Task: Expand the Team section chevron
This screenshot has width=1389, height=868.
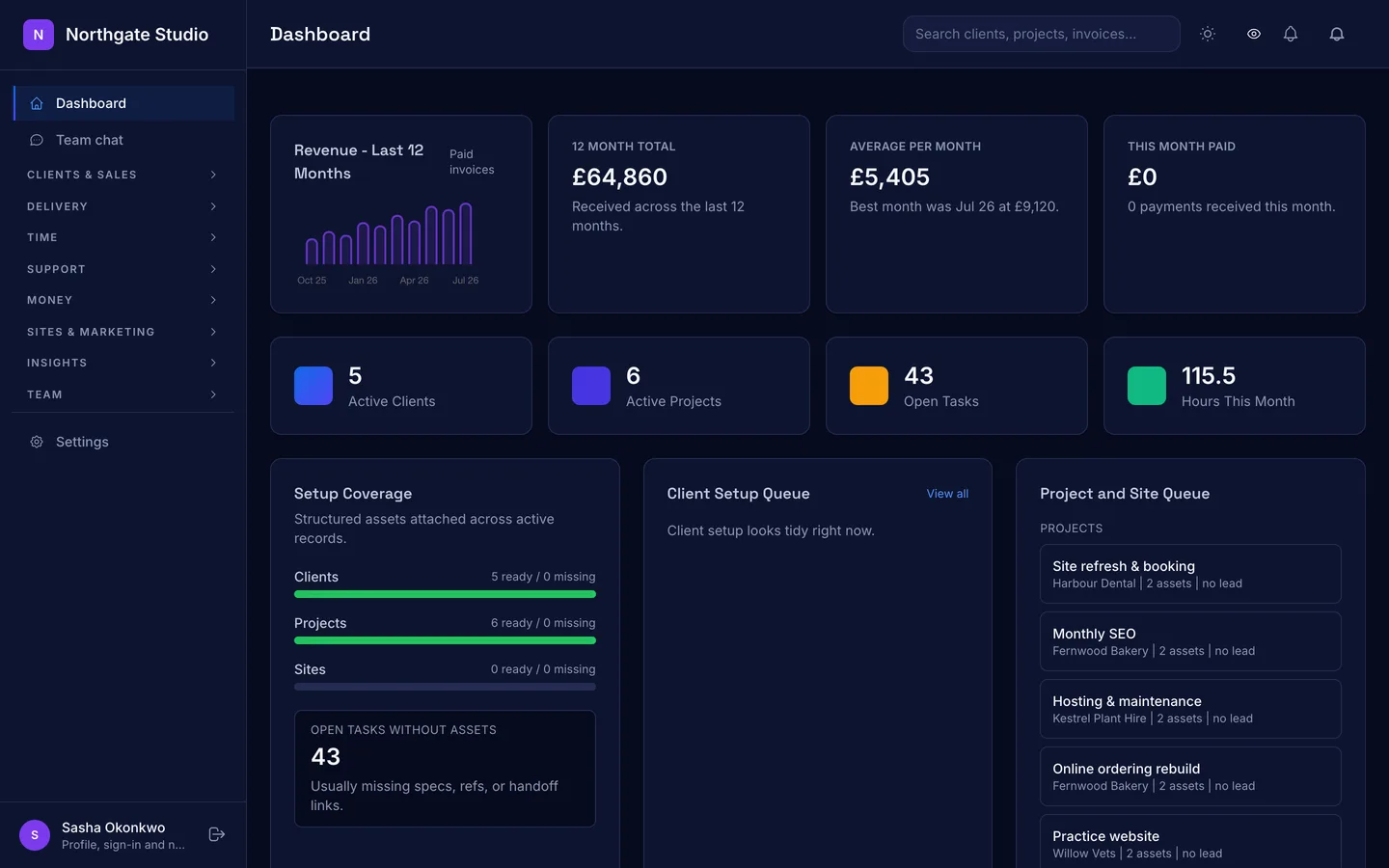Action: [x=213, y=394]
